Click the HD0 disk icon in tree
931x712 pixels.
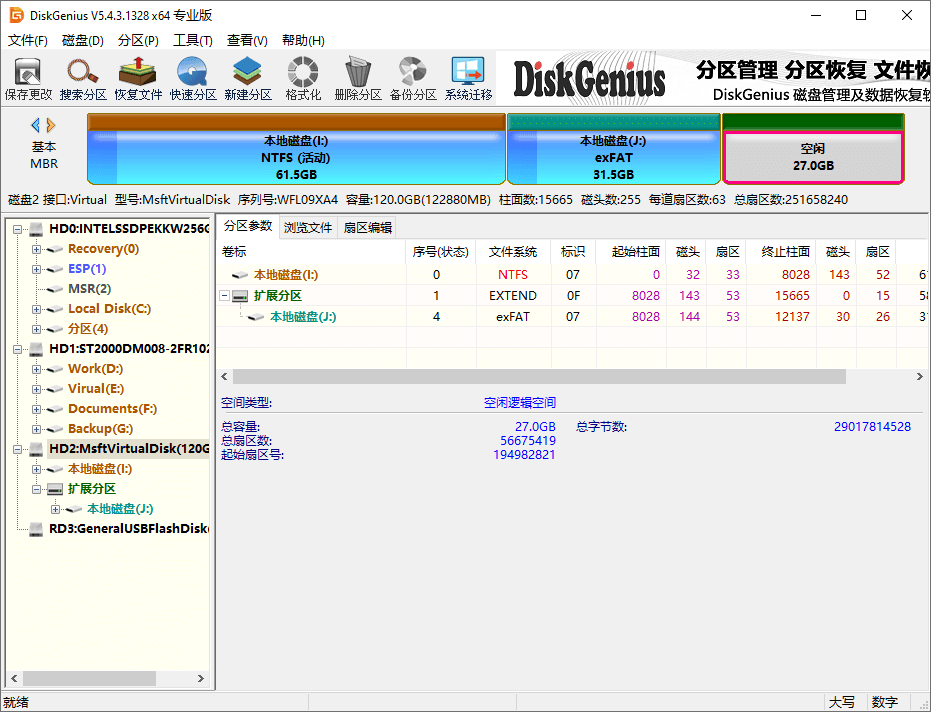pyautogui.click(x=36, y=229)
